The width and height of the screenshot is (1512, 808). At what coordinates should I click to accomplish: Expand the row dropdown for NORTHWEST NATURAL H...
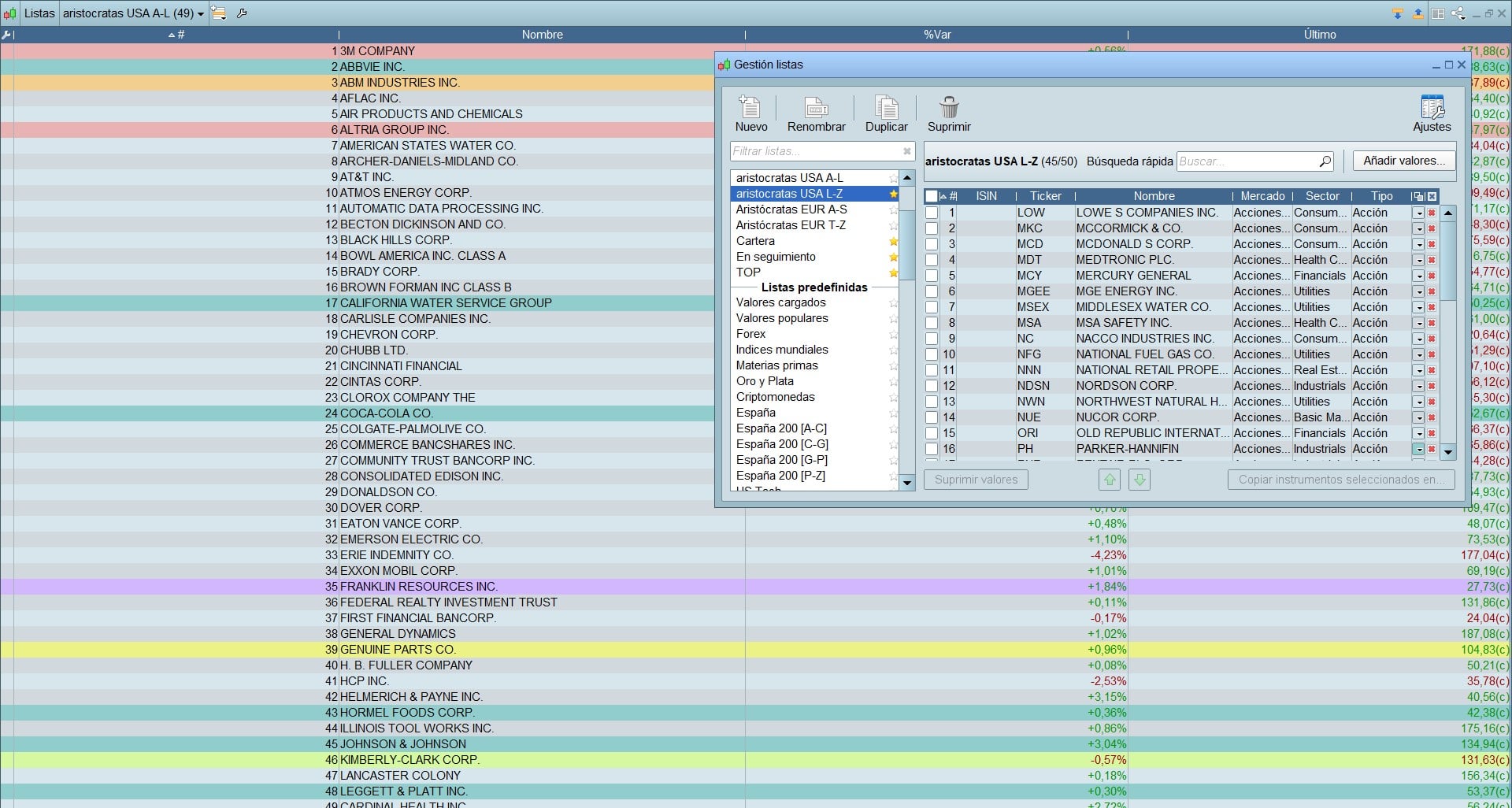pos(1418,402)
